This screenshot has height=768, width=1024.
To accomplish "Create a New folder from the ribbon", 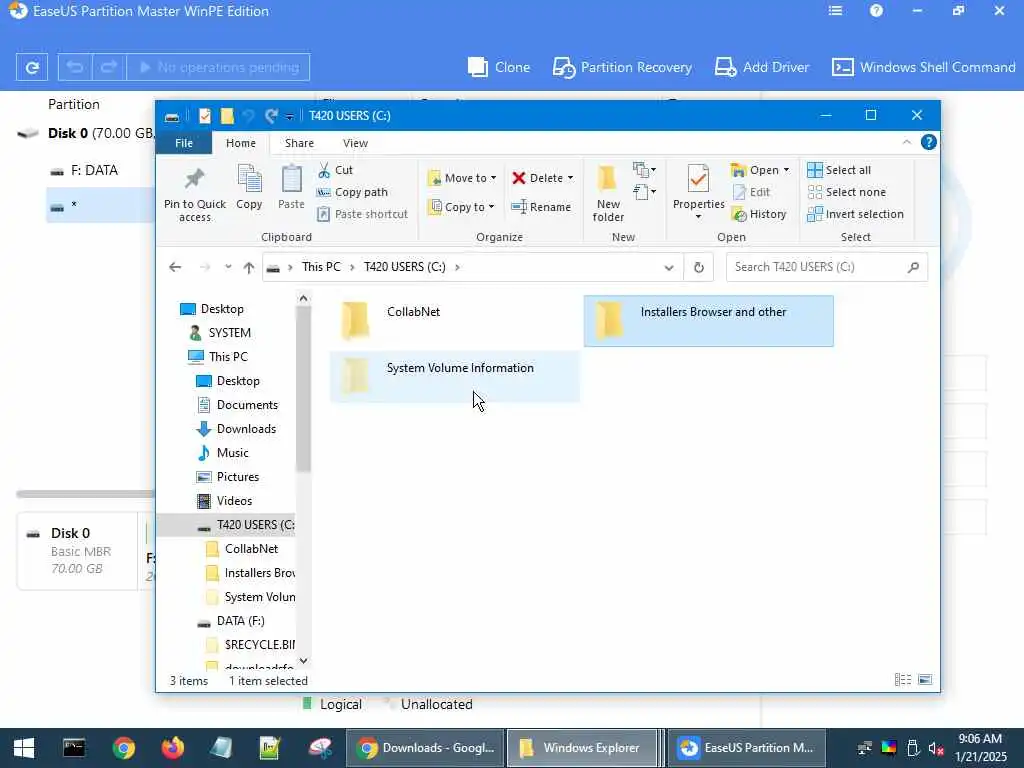I will tap(608, 193).
